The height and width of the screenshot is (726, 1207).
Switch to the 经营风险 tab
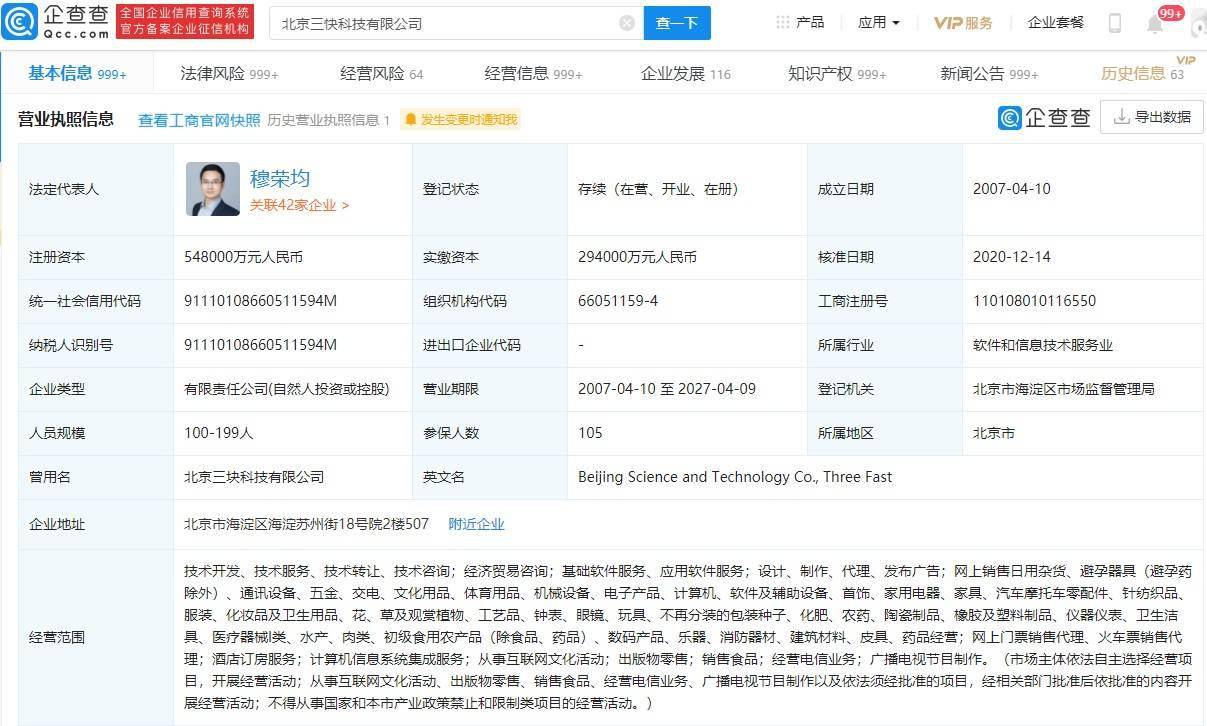point(382,73)
